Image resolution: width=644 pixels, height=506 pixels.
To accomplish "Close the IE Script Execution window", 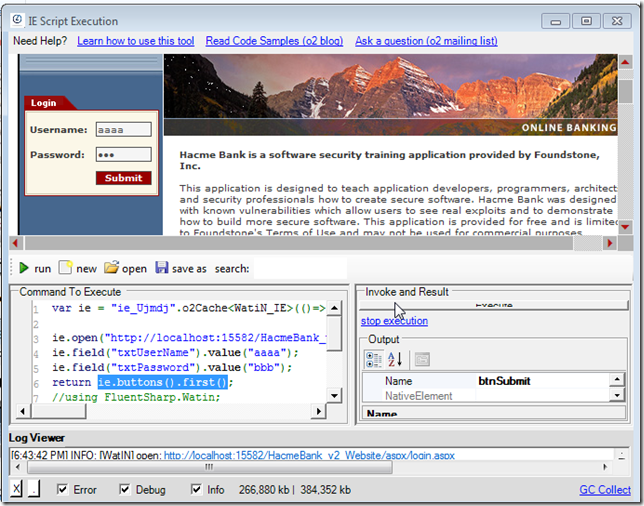I will coord(617,21).
